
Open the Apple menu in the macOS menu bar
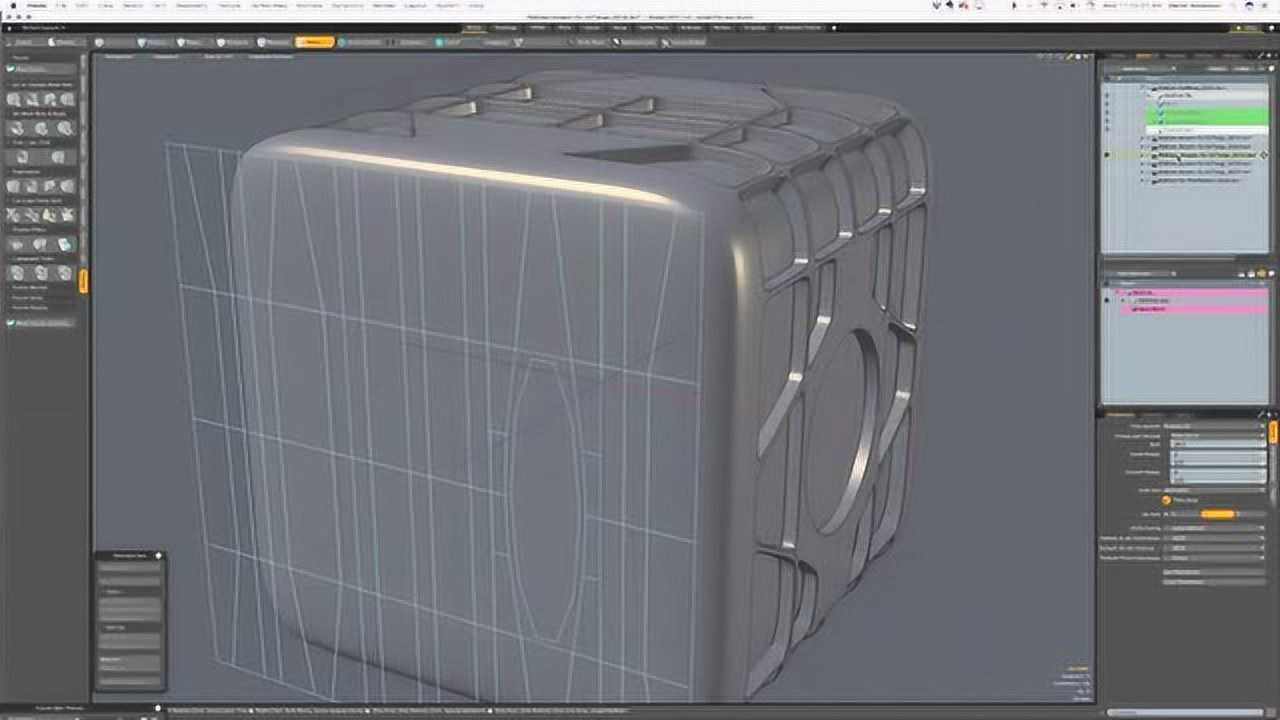tap(10, 5)
